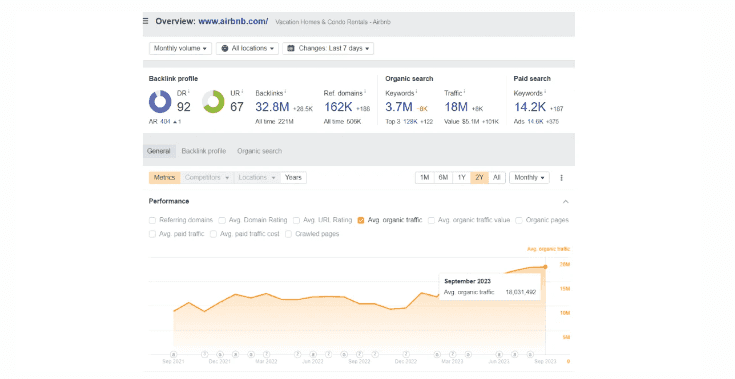Open the hamburger menu beside Overview
The height and width of the screenshot is (379, 735).
pyautogui.click(x=146, y=21)
